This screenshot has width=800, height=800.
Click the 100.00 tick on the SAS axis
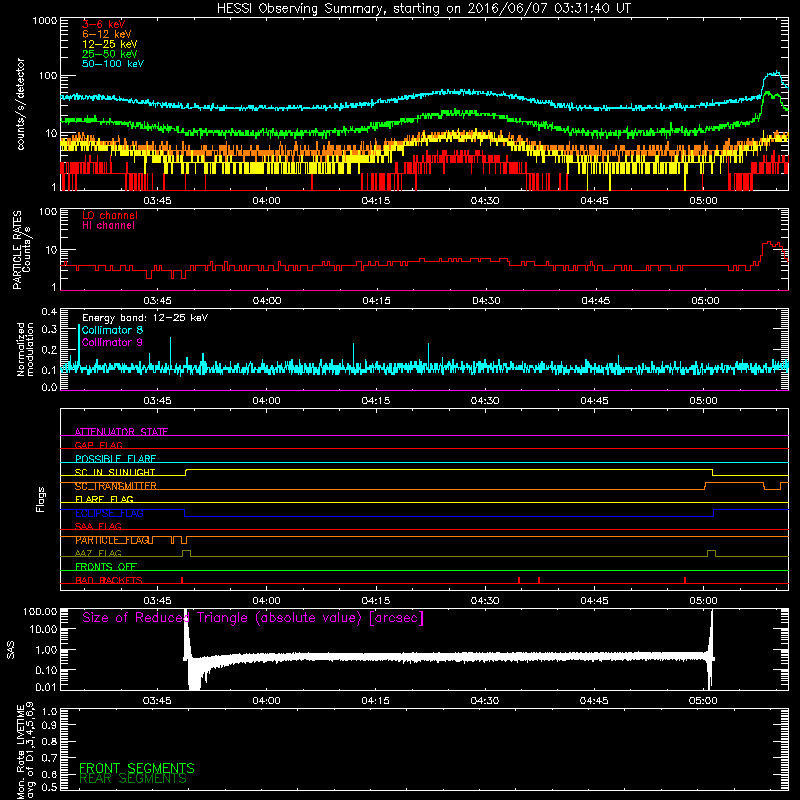tap(40, 611)
